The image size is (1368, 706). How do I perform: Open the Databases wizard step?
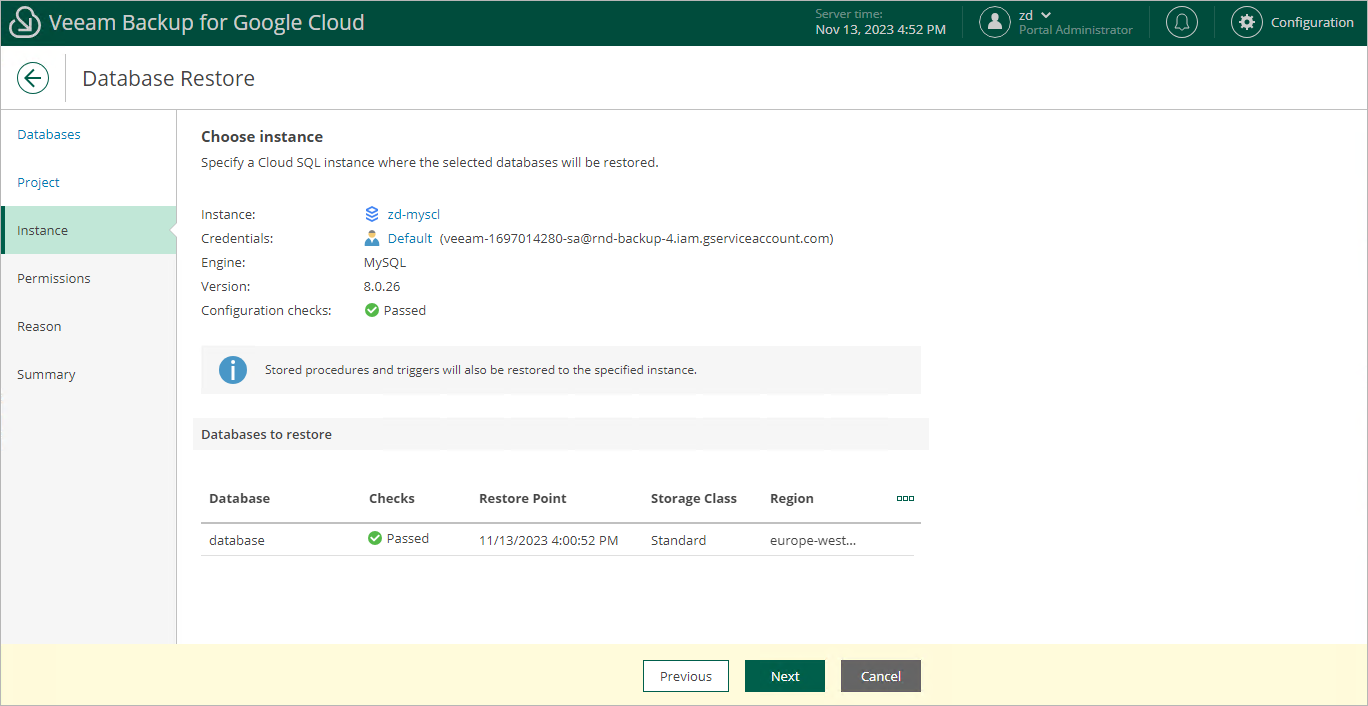click(x=49, y=134)
